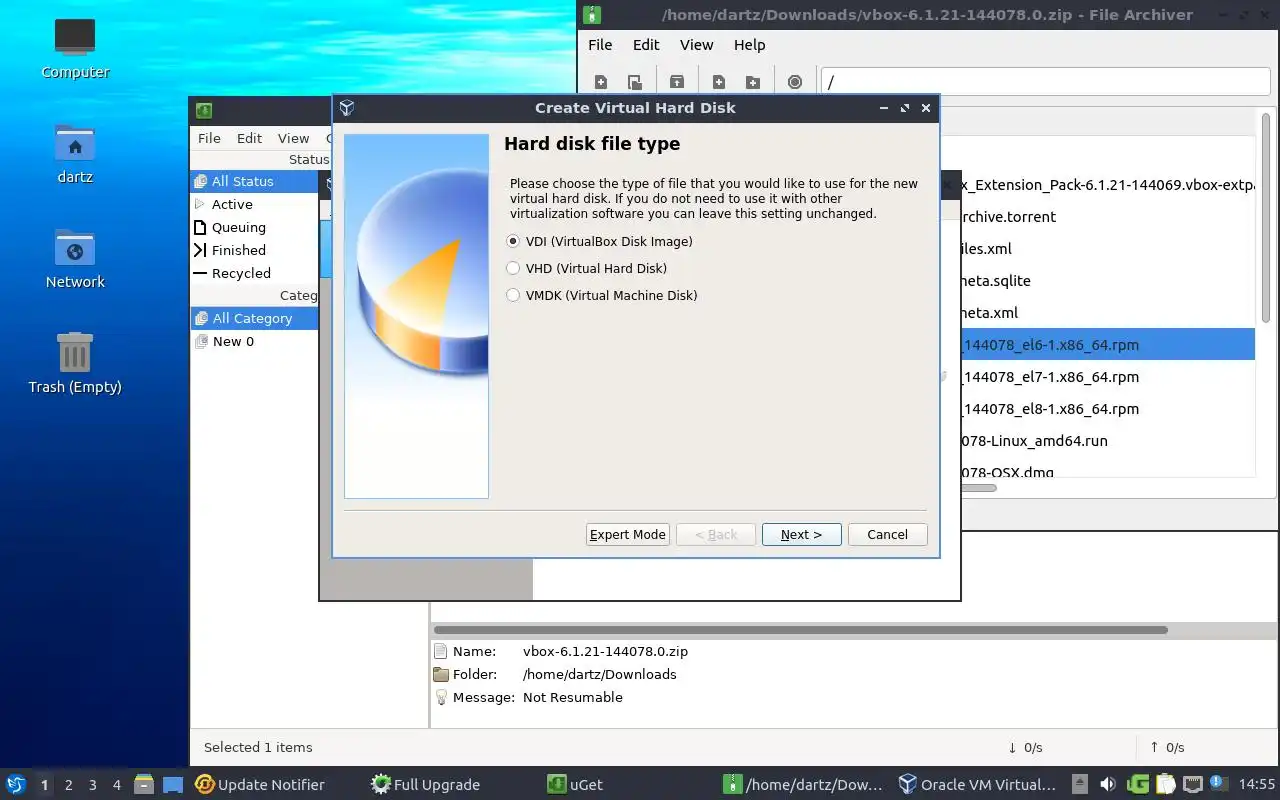This screenshot has width=1280, height=800.
Task: Click Stop icon in File Archiver toolbar
Action: click(795, 82)
